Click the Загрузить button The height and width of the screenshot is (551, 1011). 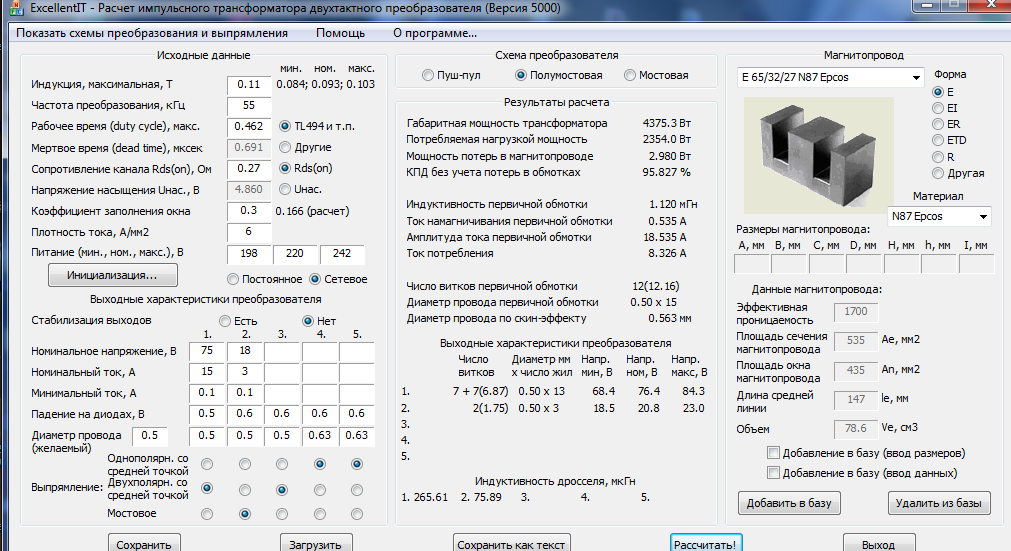pyautogui.click(x=316, y=543)
